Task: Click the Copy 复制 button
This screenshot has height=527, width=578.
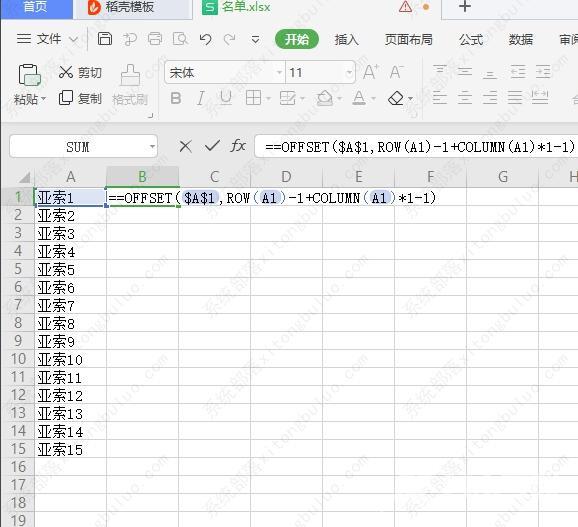Action: (80, 98)
